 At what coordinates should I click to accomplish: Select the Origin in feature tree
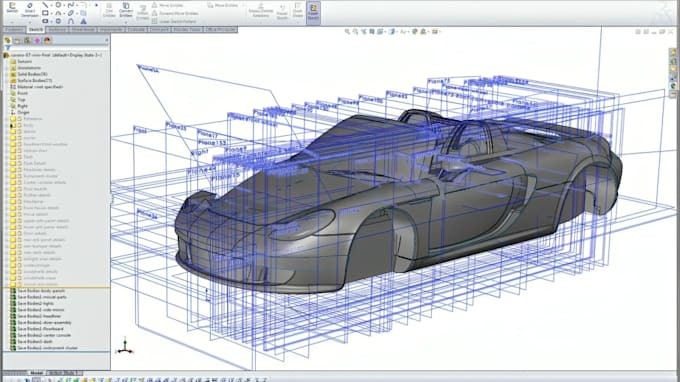coord(20,112)
